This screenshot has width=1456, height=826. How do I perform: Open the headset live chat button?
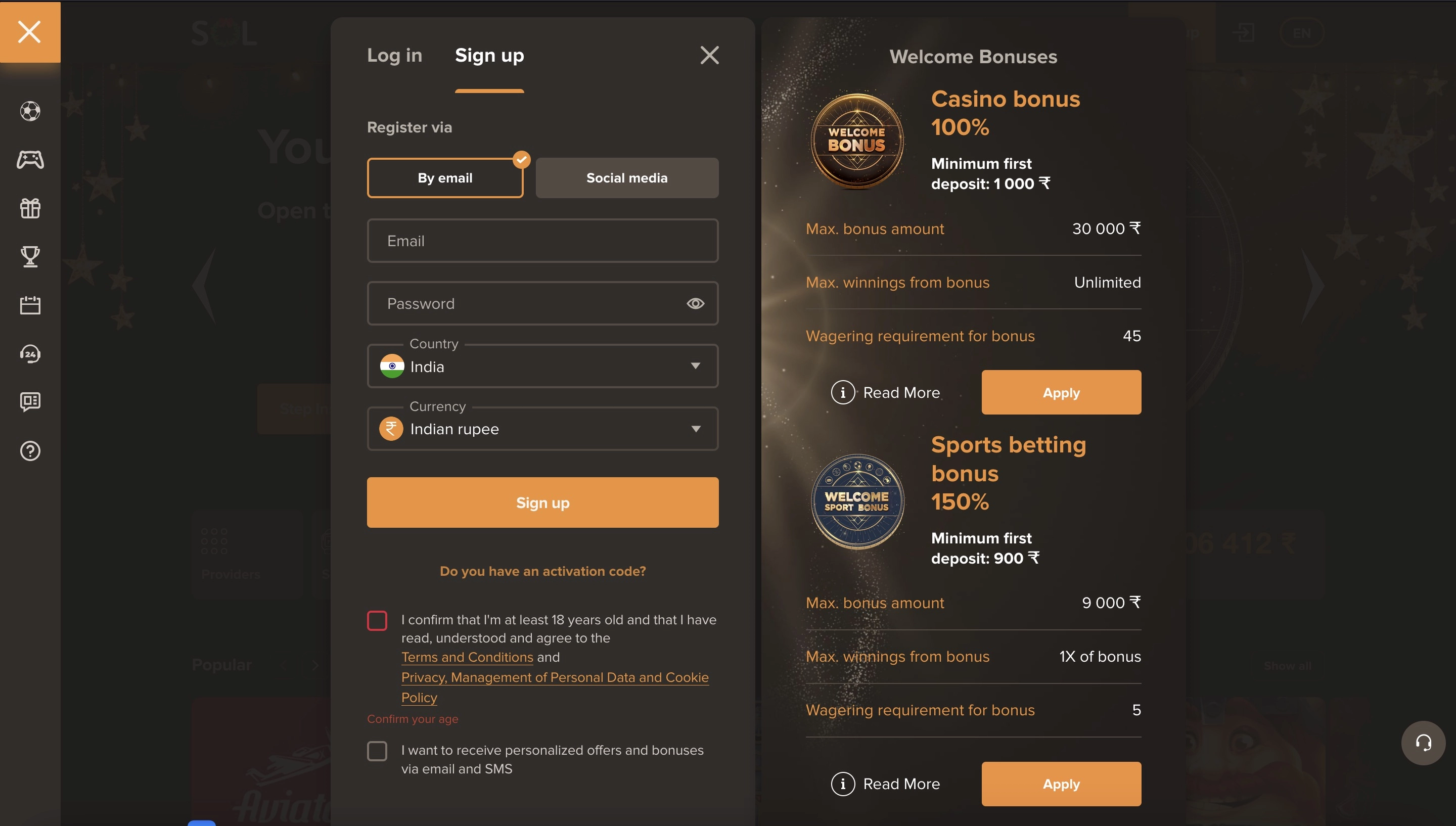click(1423, 743)
